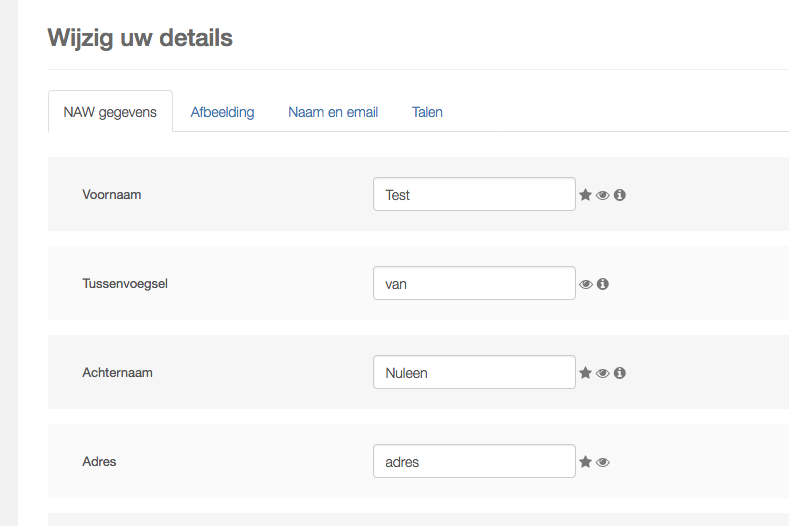Switch to the Afbeelding tab
The image size is (789, 526).
[222, 112]
